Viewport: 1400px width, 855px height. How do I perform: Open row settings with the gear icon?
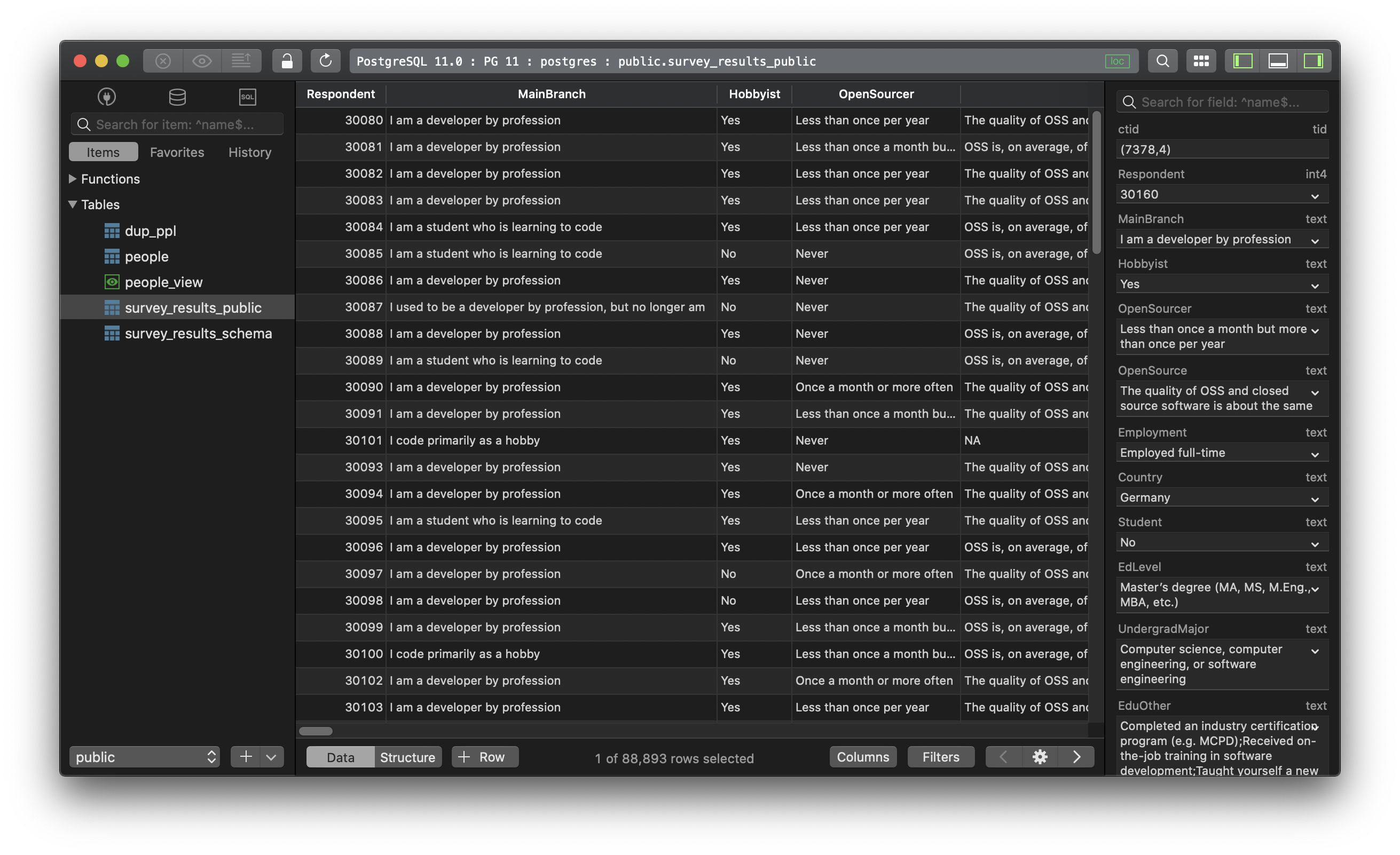tap(1040, 756)
